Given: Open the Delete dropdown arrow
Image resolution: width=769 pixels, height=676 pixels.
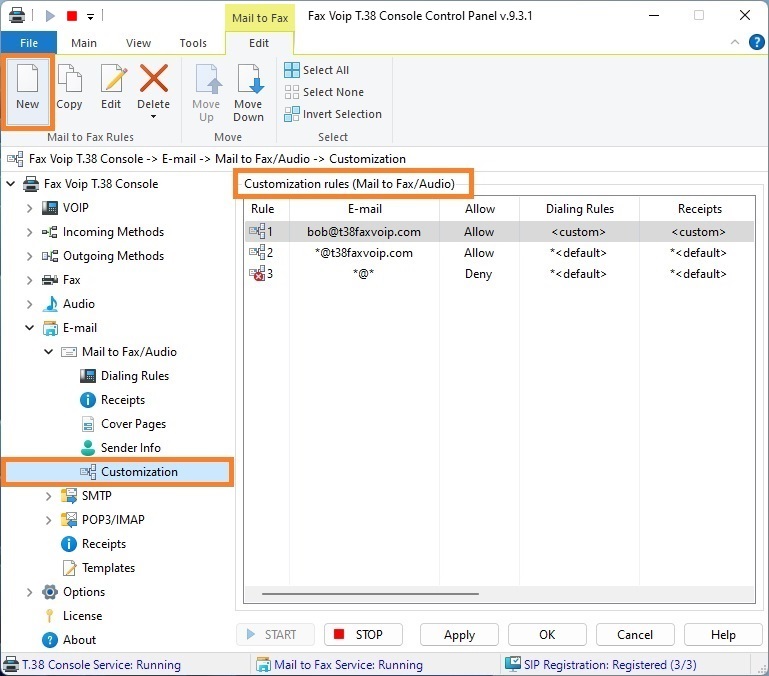Looking at the screenshot, I should 154,117.
